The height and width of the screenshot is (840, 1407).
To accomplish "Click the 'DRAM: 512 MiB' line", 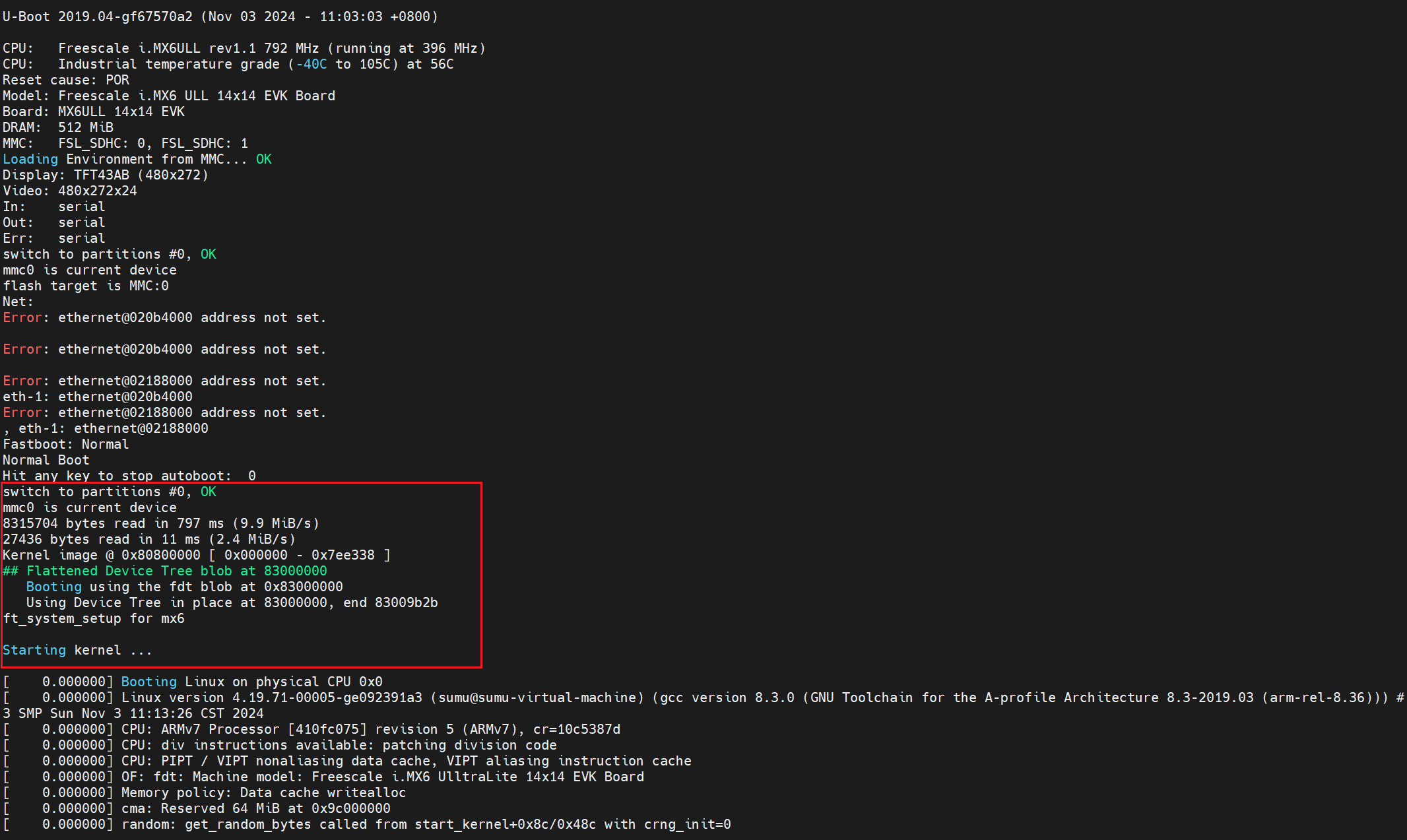I will pyautogui.click(x=58, y=127).
